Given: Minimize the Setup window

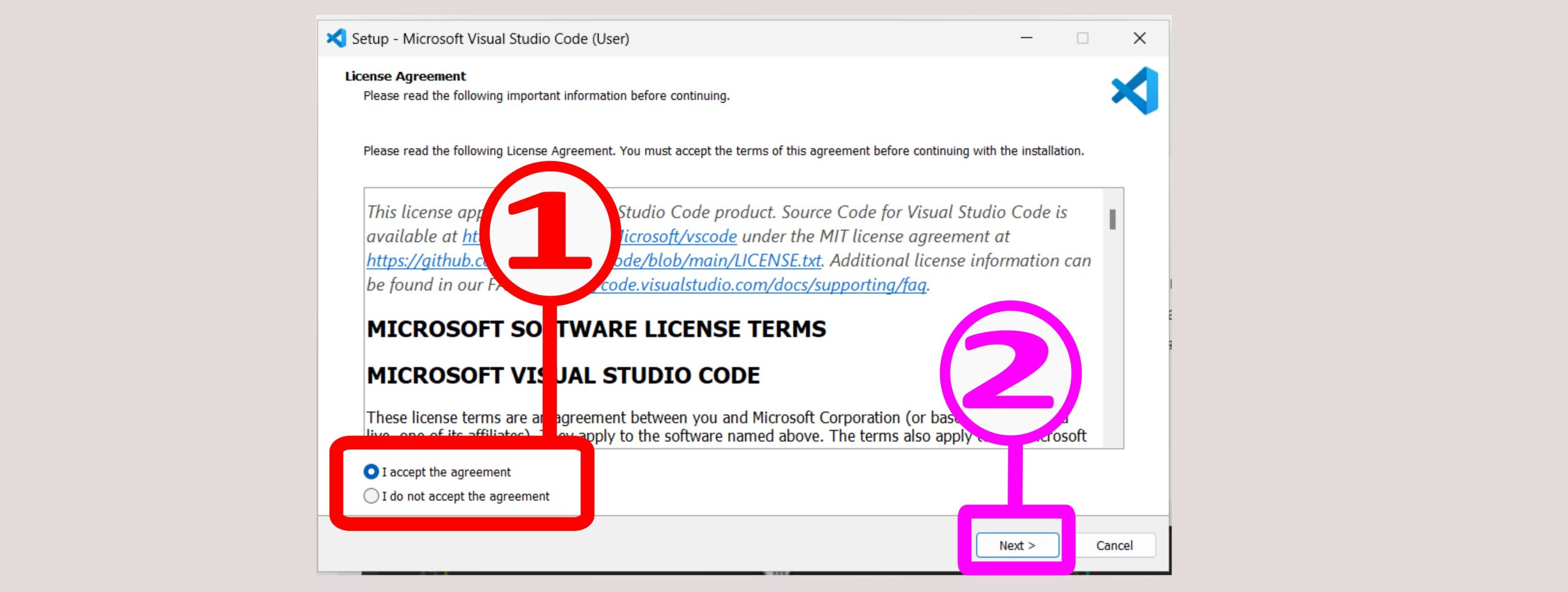Looking at the screenshot, I should click(x=1027, y=38).
